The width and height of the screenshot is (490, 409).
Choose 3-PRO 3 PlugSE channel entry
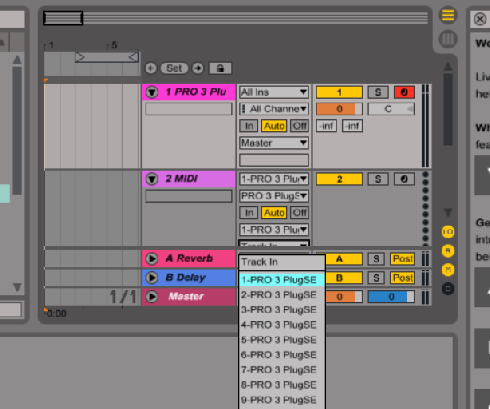tap(282, 310)
